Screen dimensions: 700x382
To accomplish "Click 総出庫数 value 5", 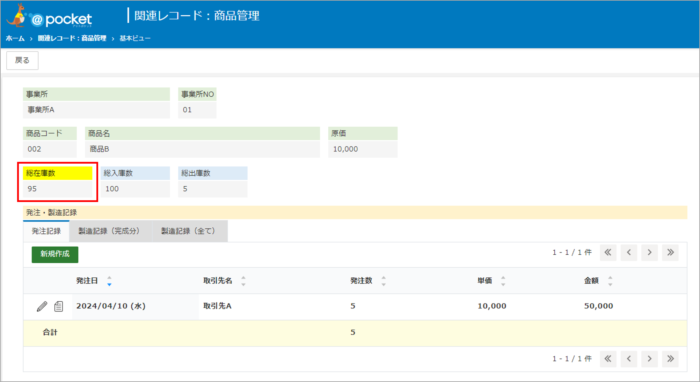I will [x=212, y=189].
